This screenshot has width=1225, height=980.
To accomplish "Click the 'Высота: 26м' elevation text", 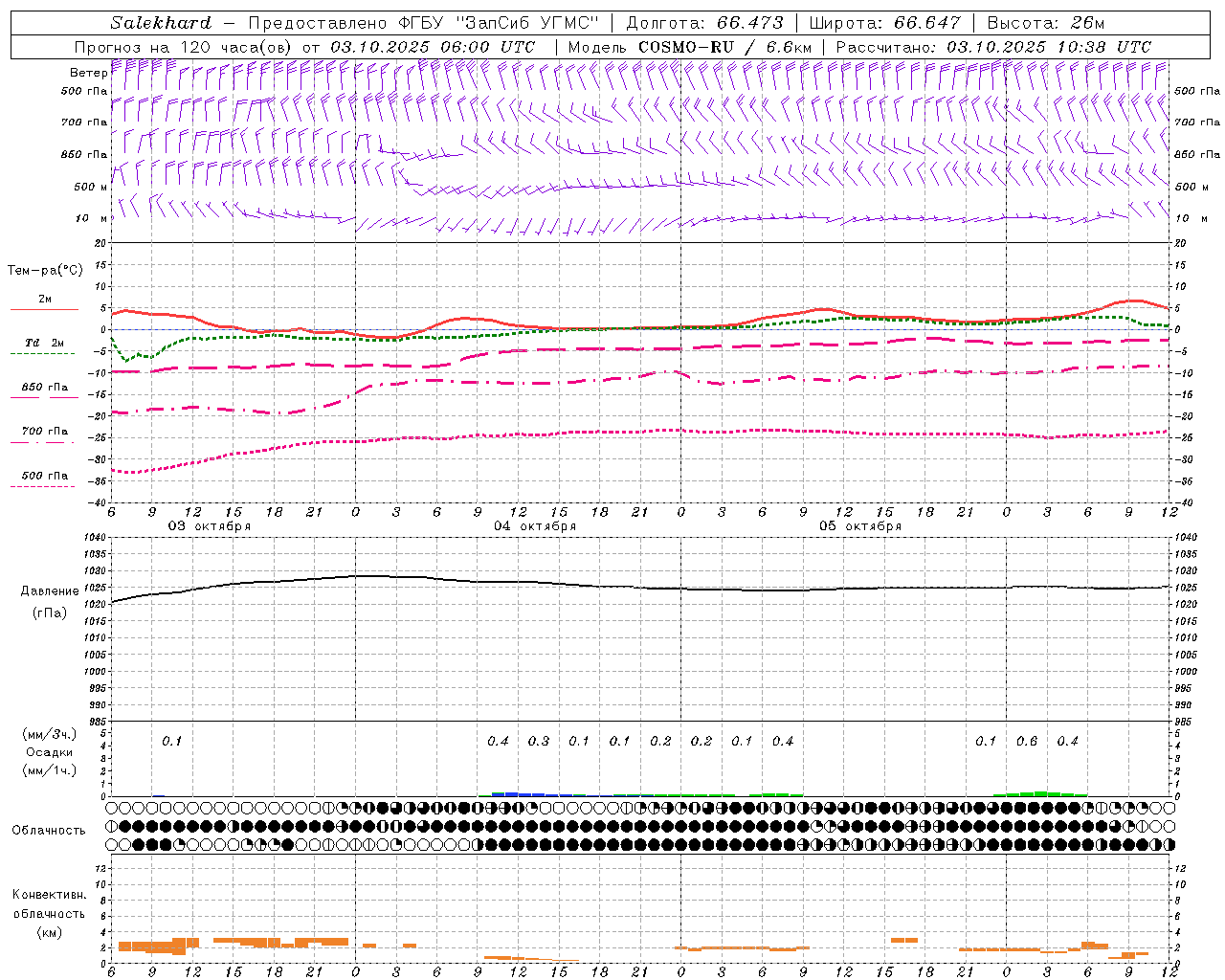I will coord(1046,23).
